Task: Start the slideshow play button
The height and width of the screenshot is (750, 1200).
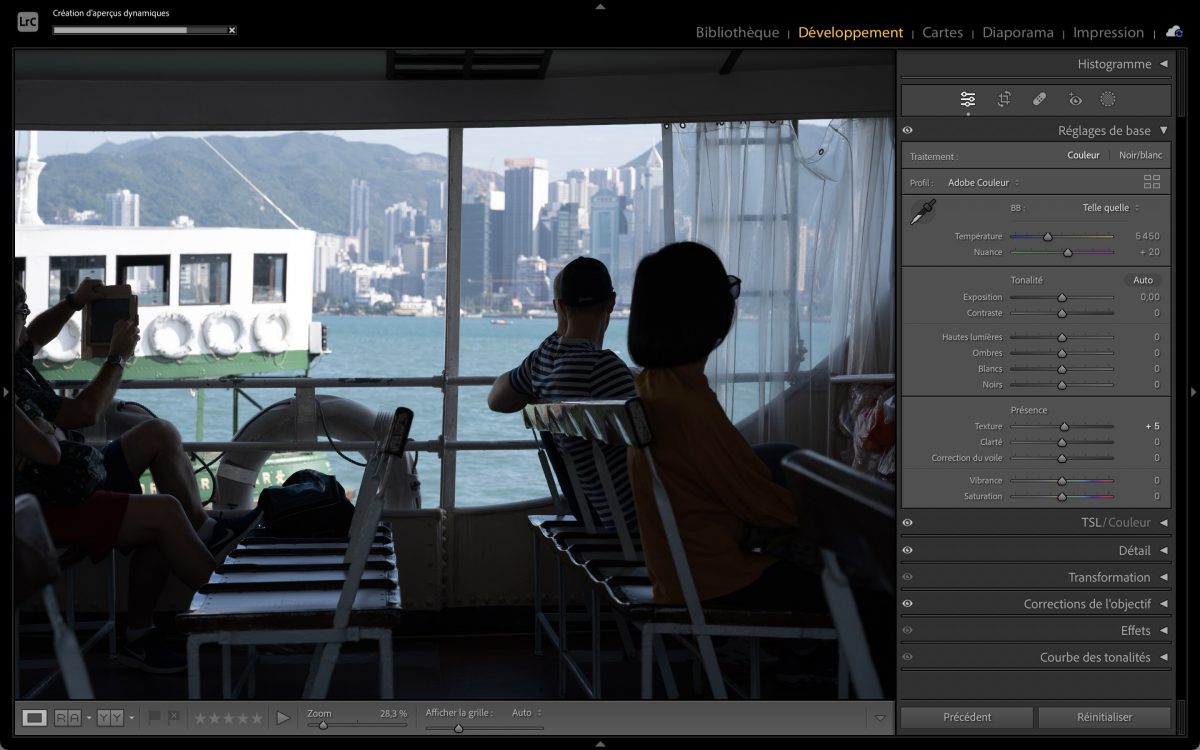Action: pyautogui.click(x=283, y=717)
